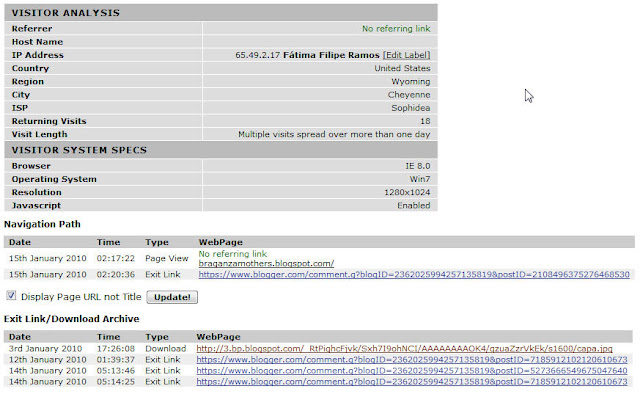Click the Javascript value Enabled

[x=413, y=205]
